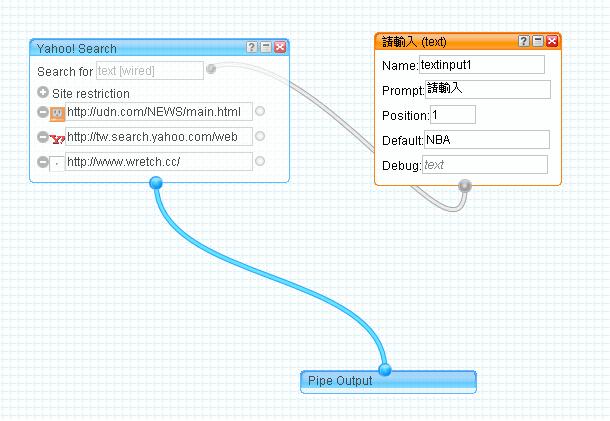
Task: Click the Yahoo! Search output connector dot
Action: point(155,182)
